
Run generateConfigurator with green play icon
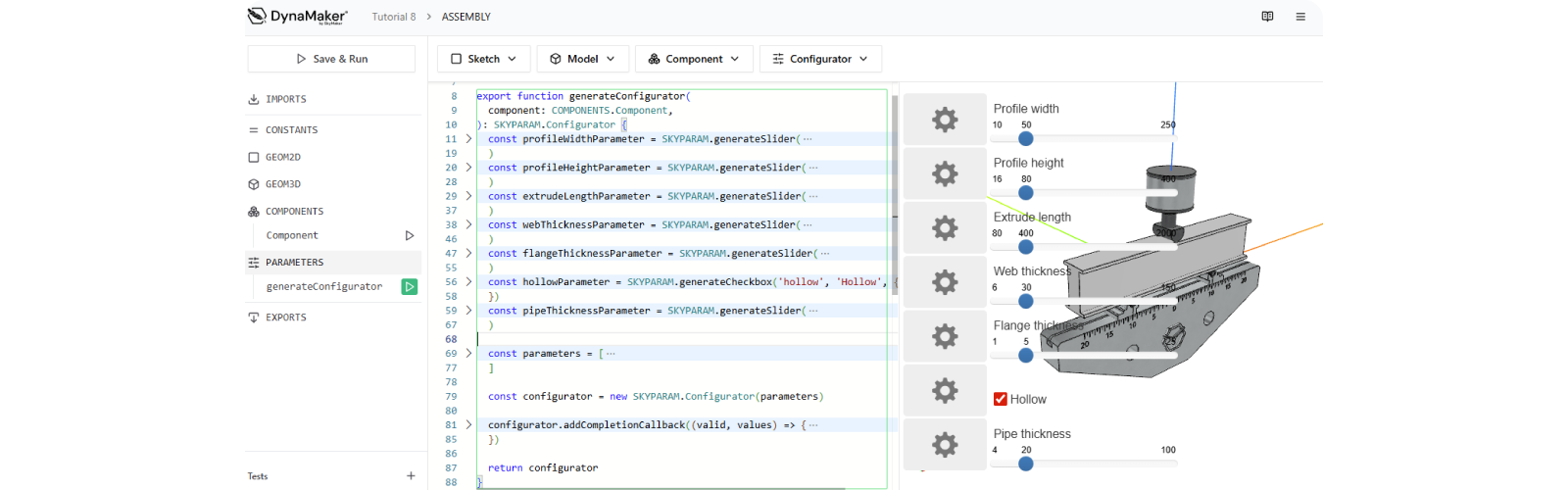point(410,287)
